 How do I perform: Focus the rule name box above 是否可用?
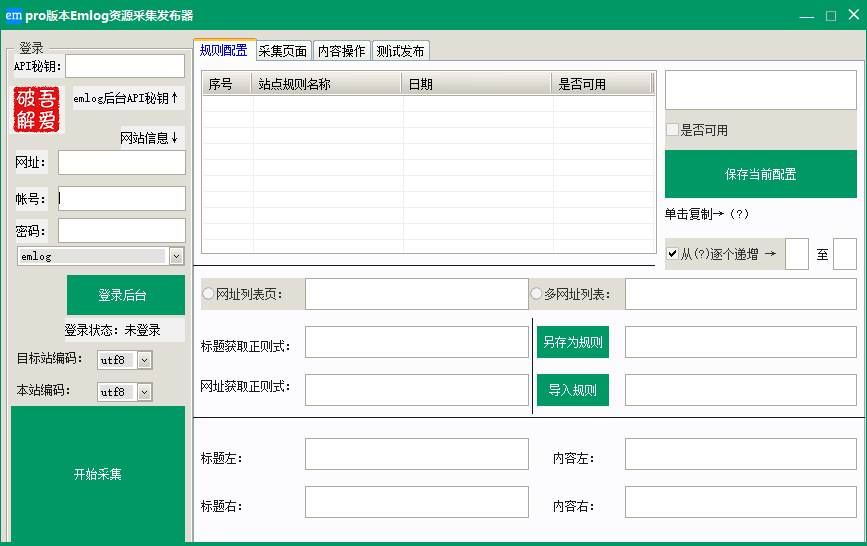761,90
